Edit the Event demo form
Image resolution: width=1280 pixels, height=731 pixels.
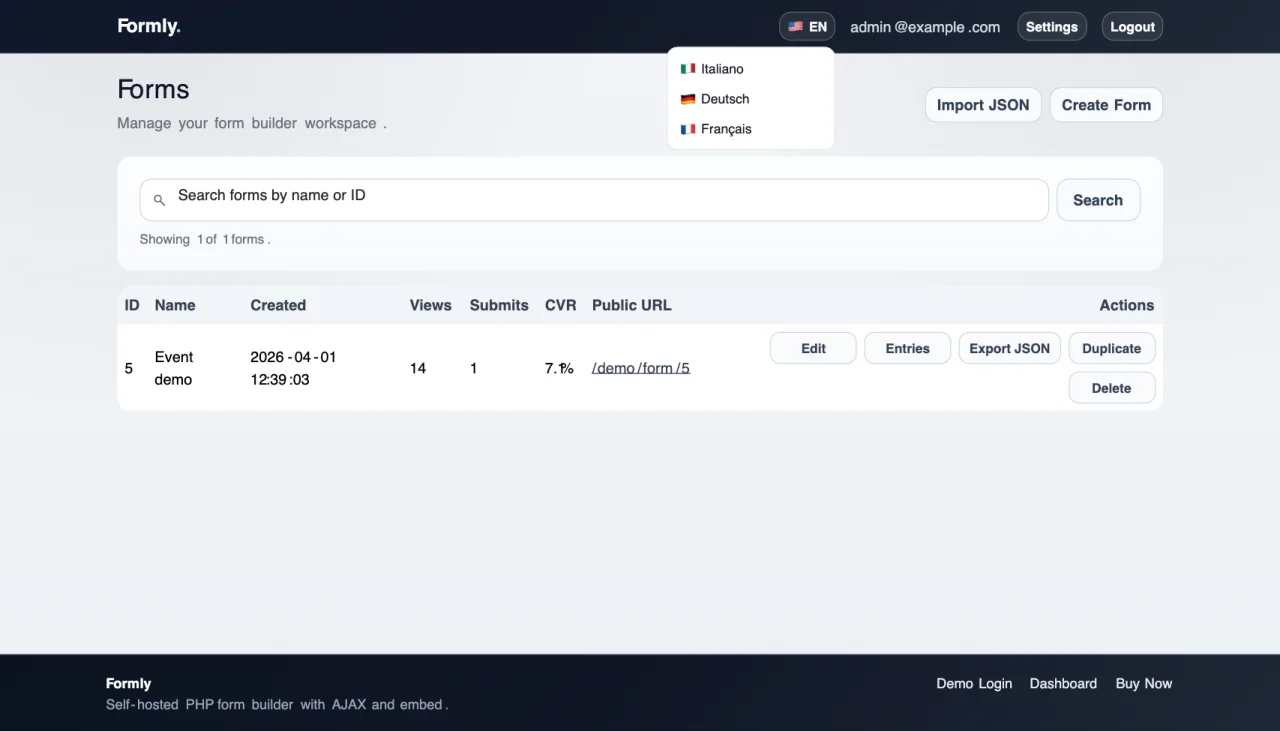(813, 348)
